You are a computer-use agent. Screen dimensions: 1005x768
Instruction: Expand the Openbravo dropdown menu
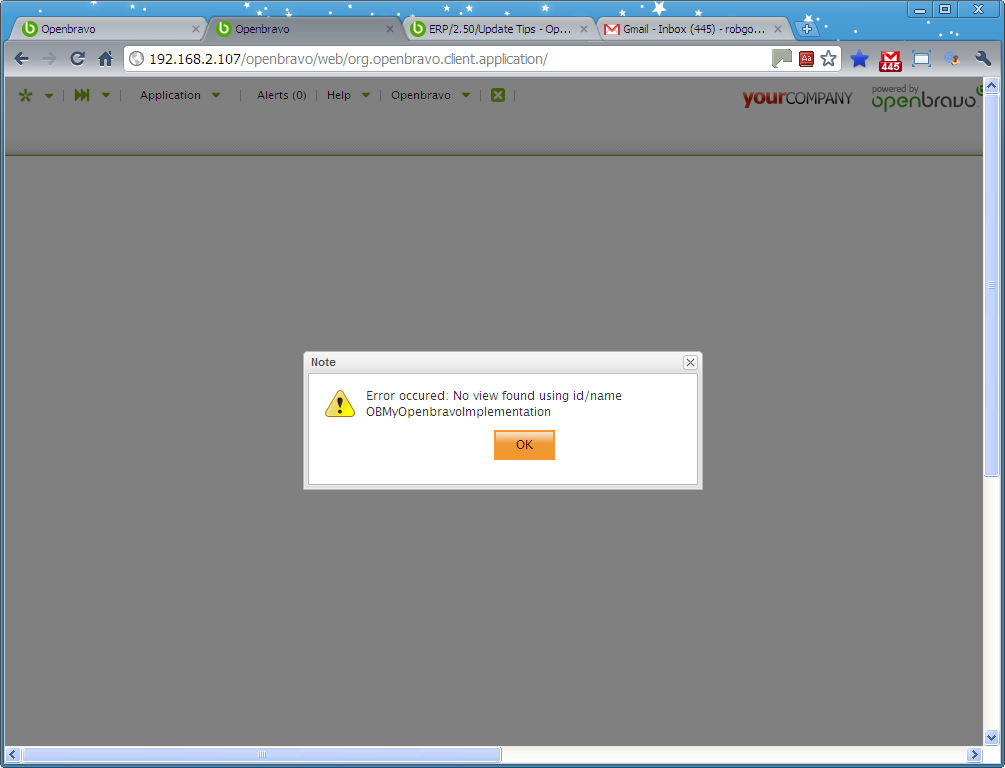click(430, 96)
